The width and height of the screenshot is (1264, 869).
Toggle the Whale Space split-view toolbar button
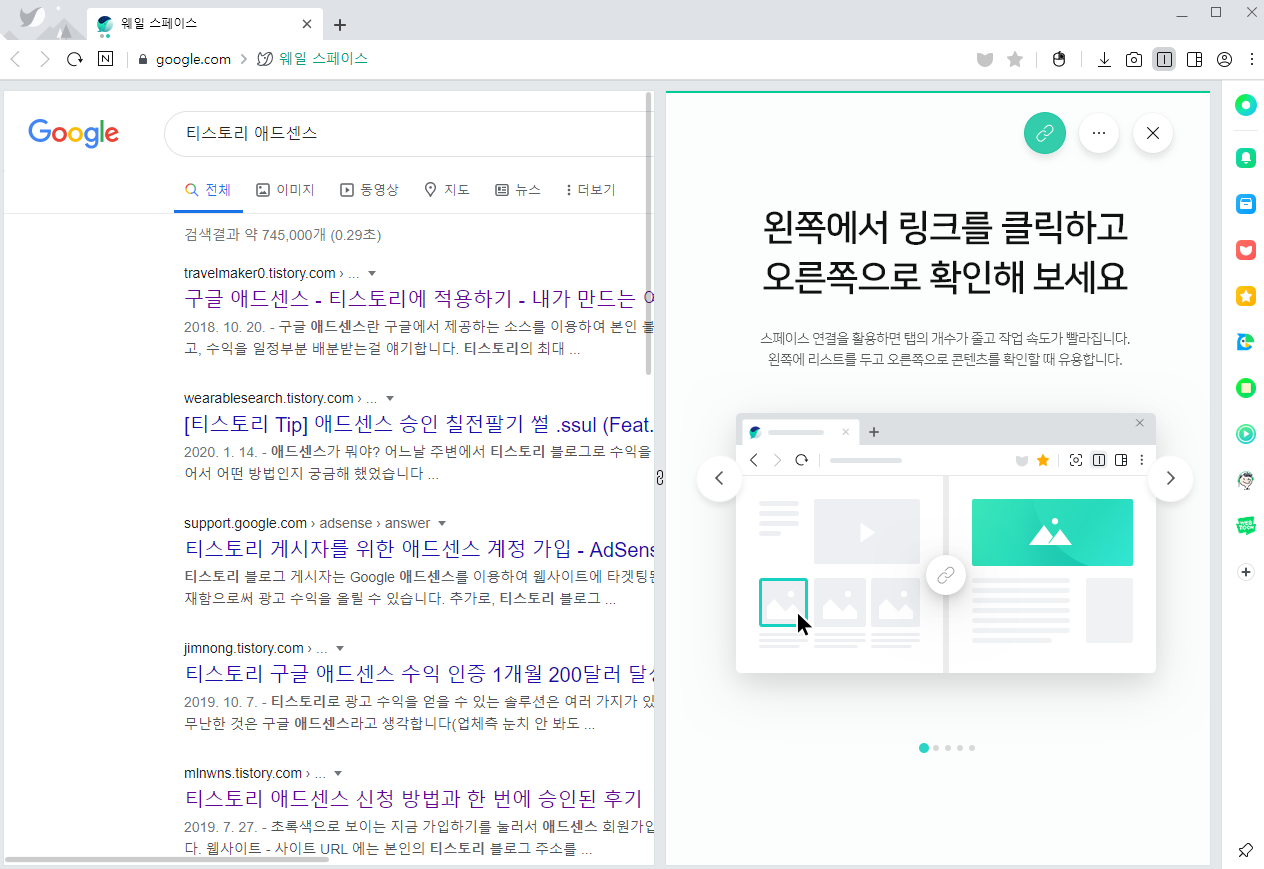pyautogui.click(x=1164, y=60)
